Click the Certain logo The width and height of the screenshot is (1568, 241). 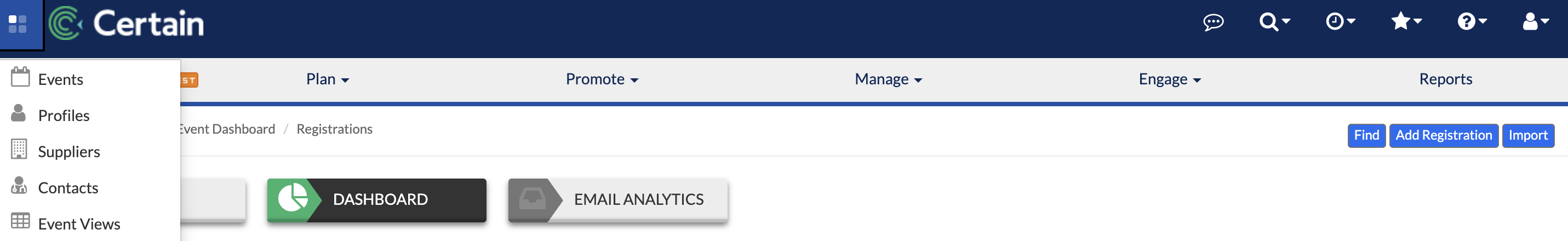point(126,23)
